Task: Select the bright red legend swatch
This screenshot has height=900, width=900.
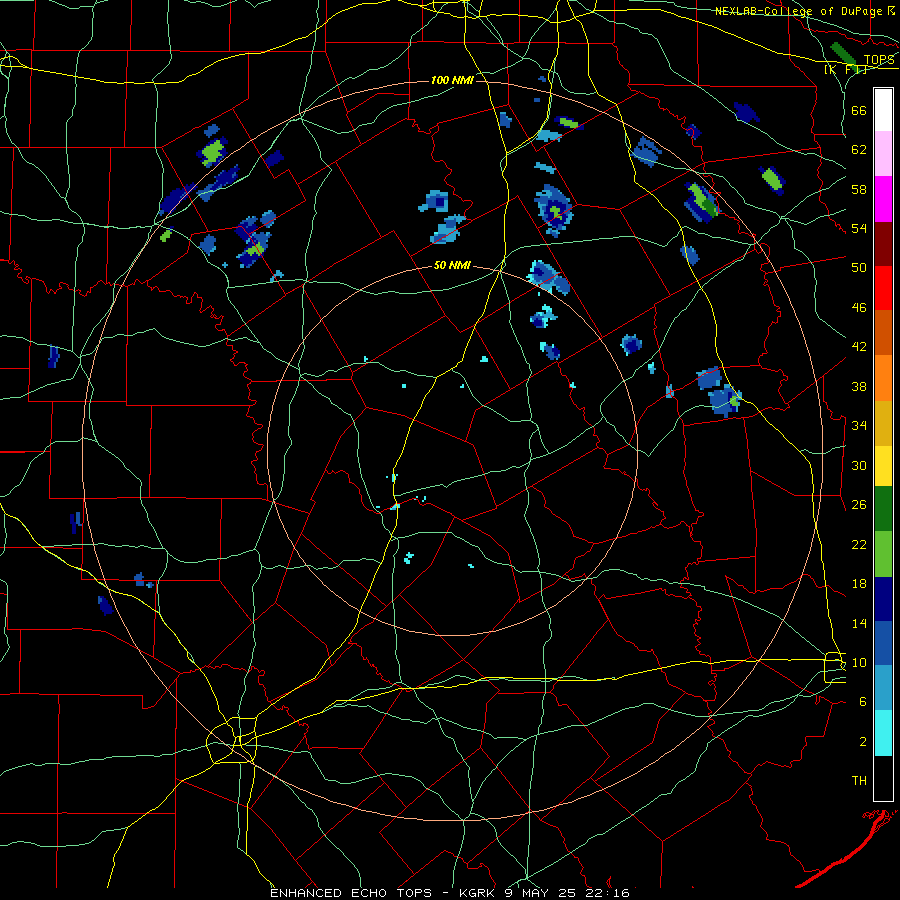Action: point(883,288)
